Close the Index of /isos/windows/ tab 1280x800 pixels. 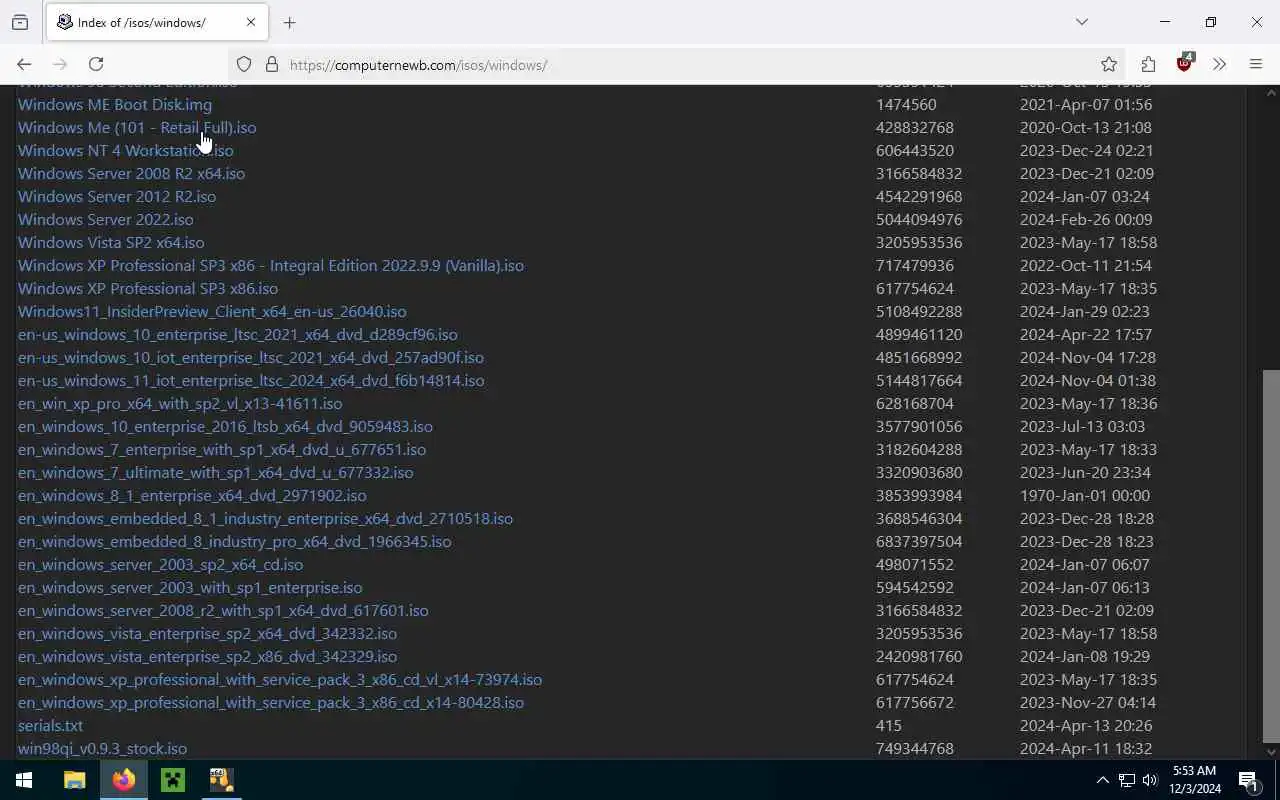click(251, 22)
